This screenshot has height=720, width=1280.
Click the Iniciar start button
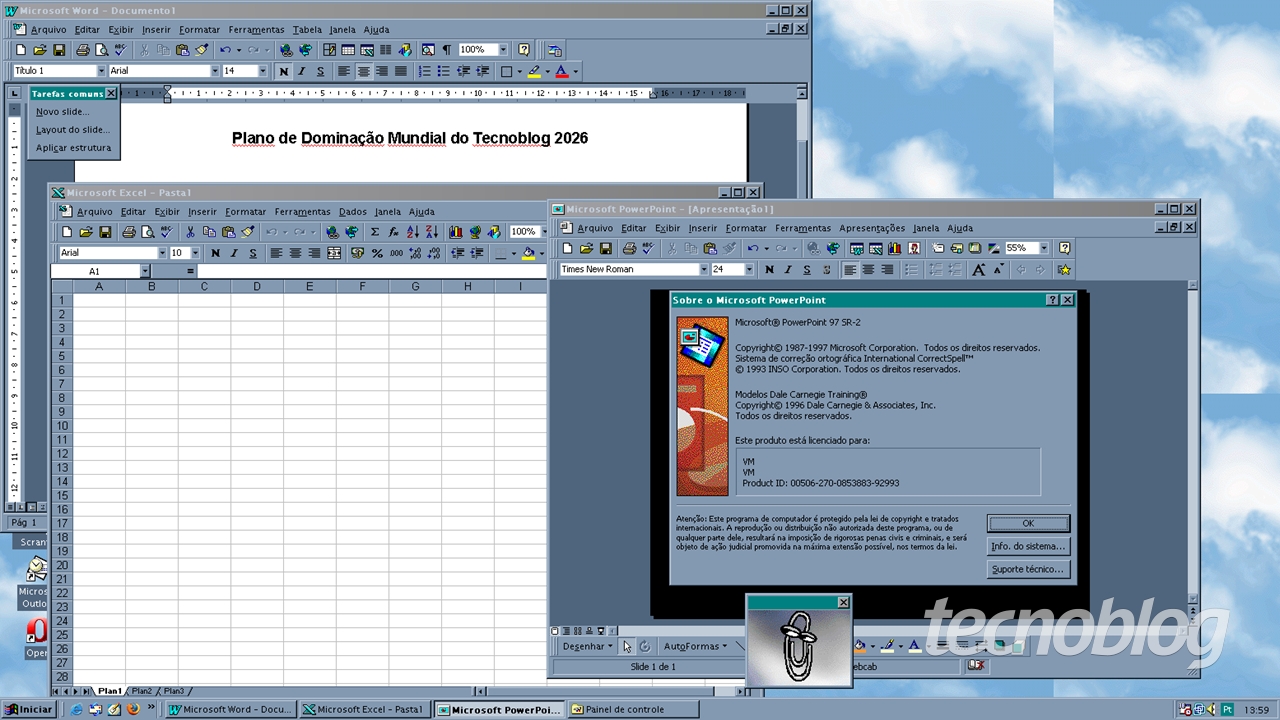coord(30,709)
